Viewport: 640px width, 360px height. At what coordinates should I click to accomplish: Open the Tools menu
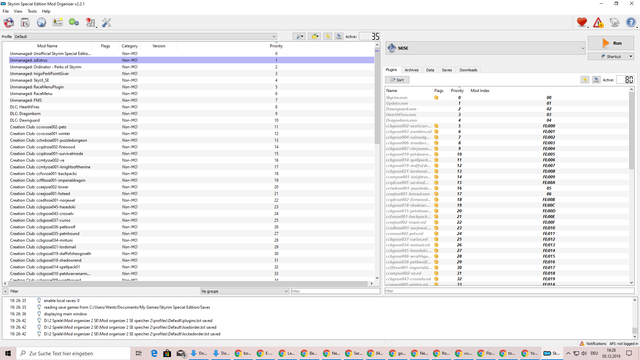coord(32,11)
